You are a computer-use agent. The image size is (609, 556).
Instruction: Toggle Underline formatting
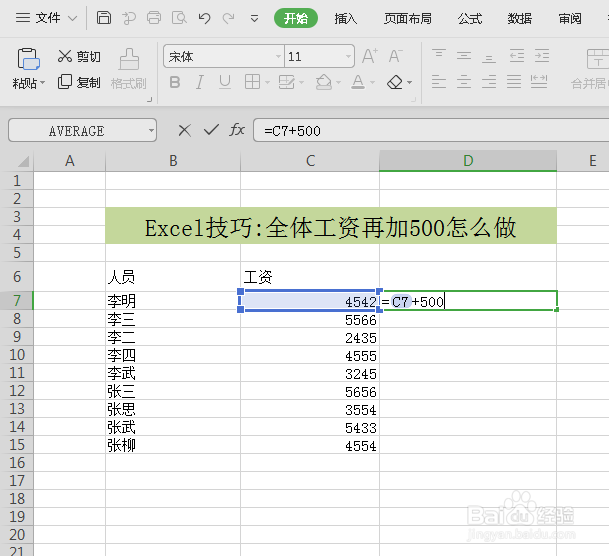[224, 82]
